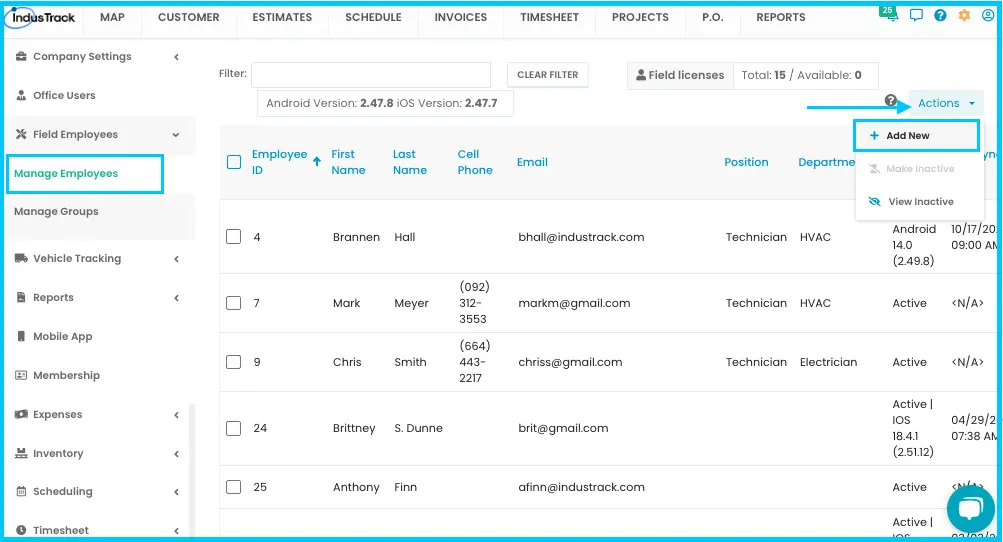
Task: Sort by the First Name column header
Action: click(x=348, y=162)
